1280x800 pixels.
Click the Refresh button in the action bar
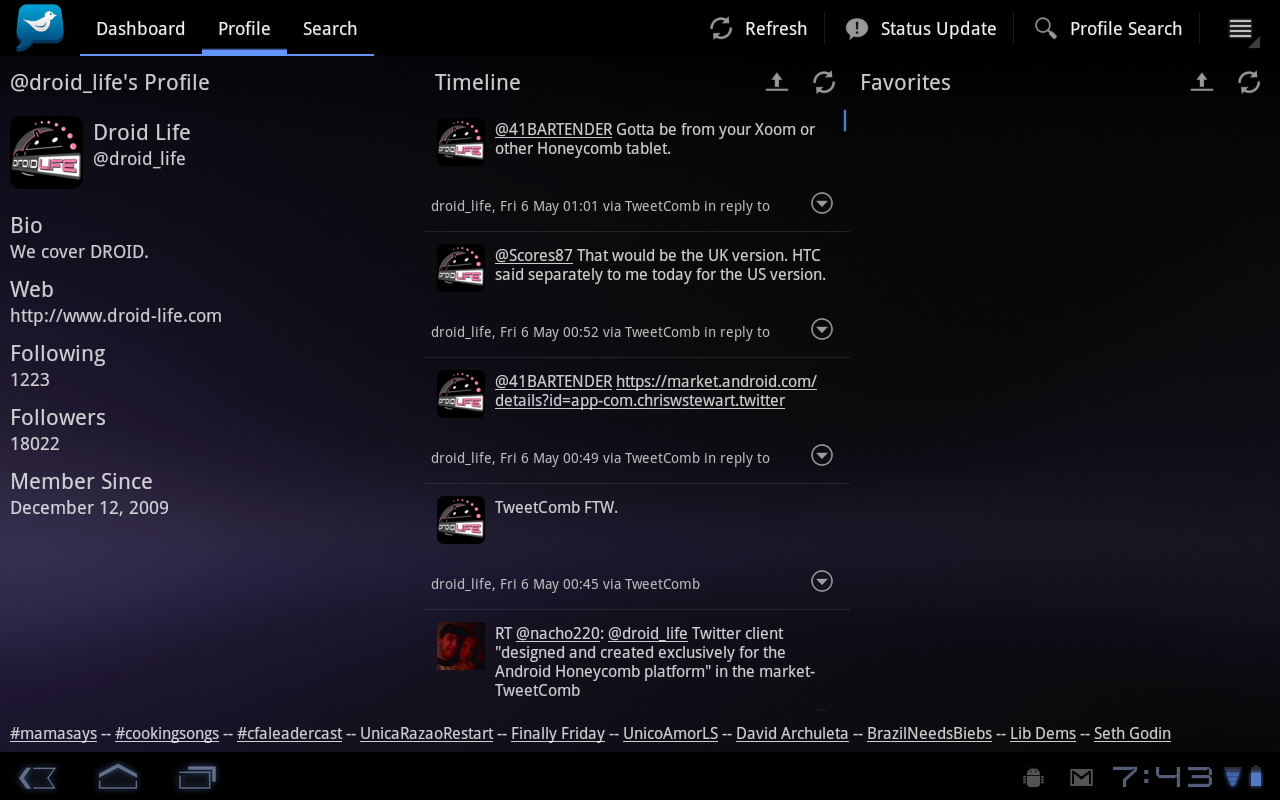(x=758, y=29)
